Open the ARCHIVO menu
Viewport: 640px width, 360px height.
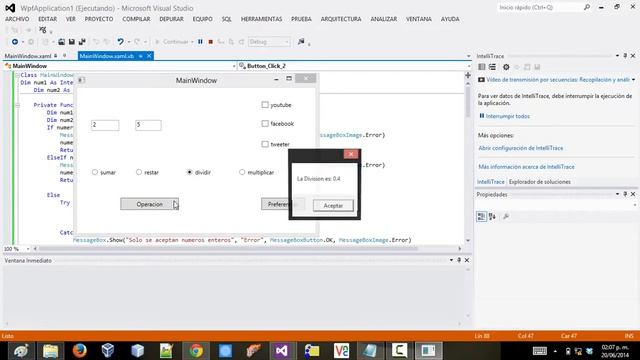click(17, 19)
